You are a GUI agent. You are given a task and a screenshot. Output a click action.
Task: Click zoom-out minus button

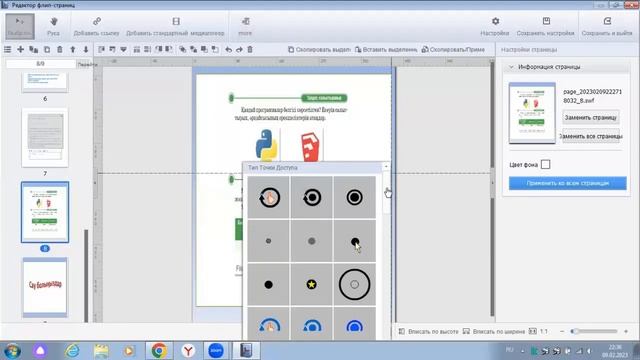click(x=562, y=331)
